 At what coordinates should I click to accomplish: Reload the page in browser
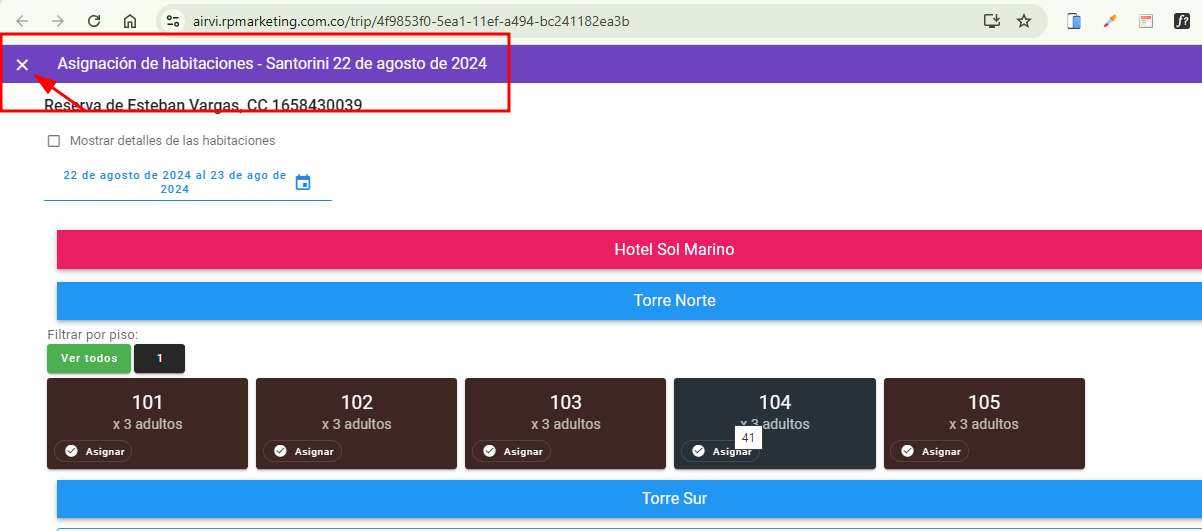click(x=94, y=21)
